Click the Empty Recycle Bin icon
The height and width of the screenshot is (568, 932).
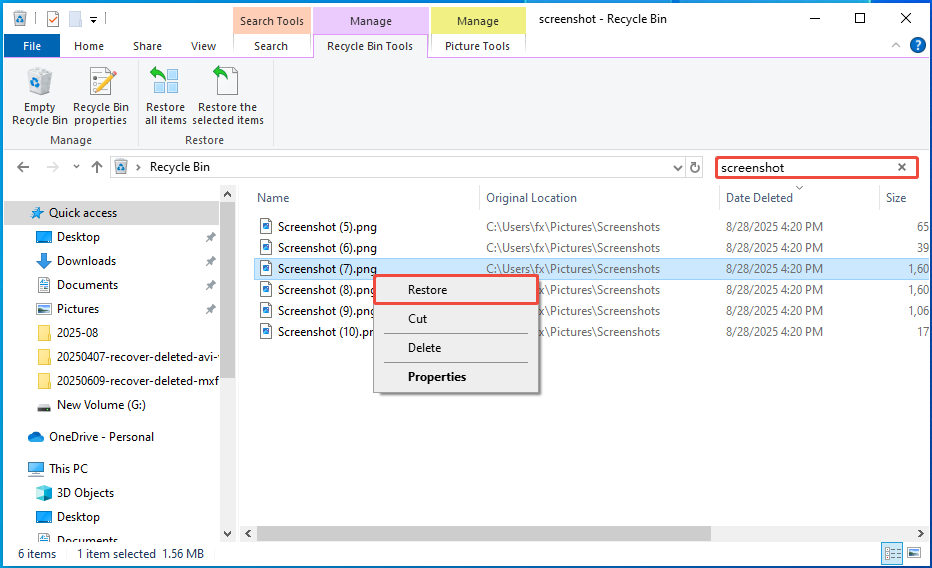coord(40,96)
